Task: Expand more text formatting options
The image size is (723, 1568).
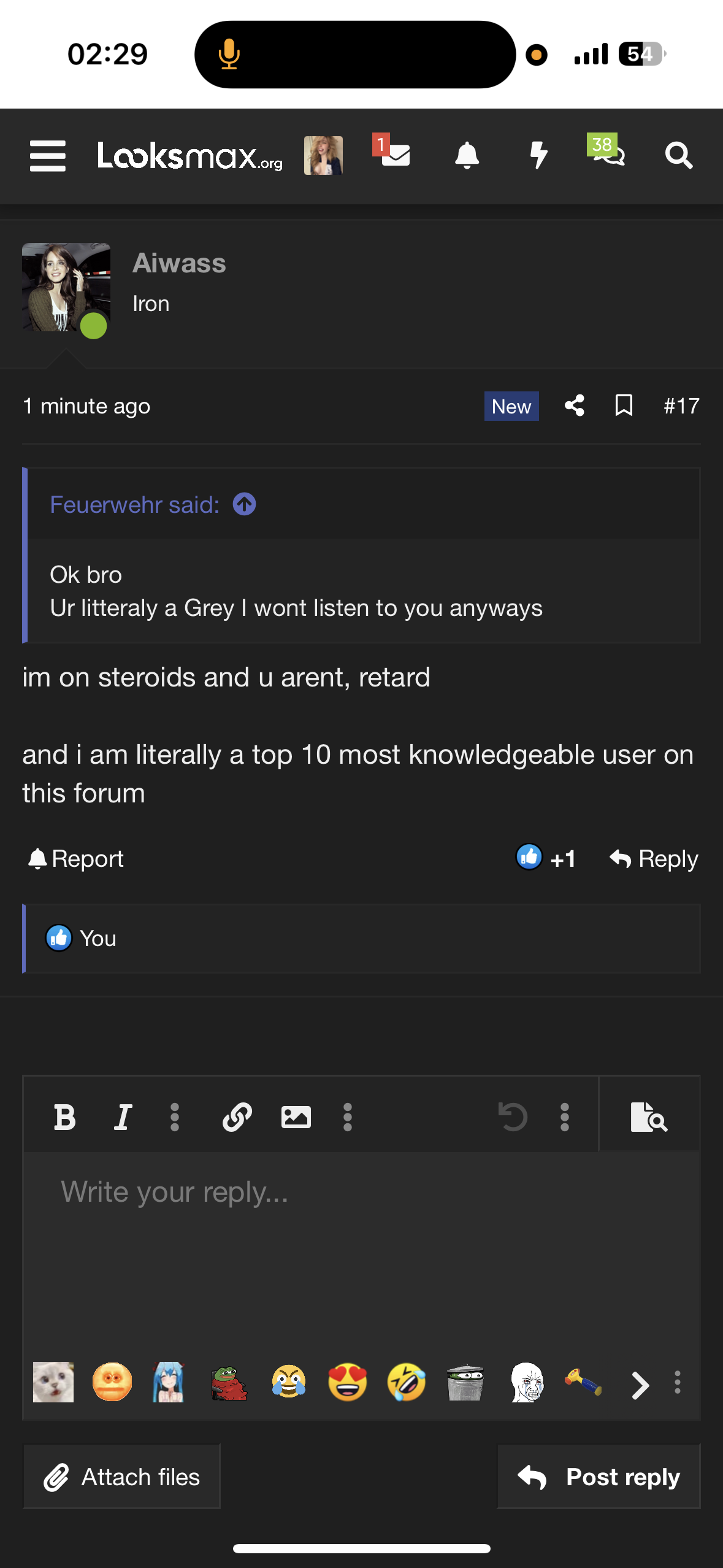Action: (x=175, y=1117)
